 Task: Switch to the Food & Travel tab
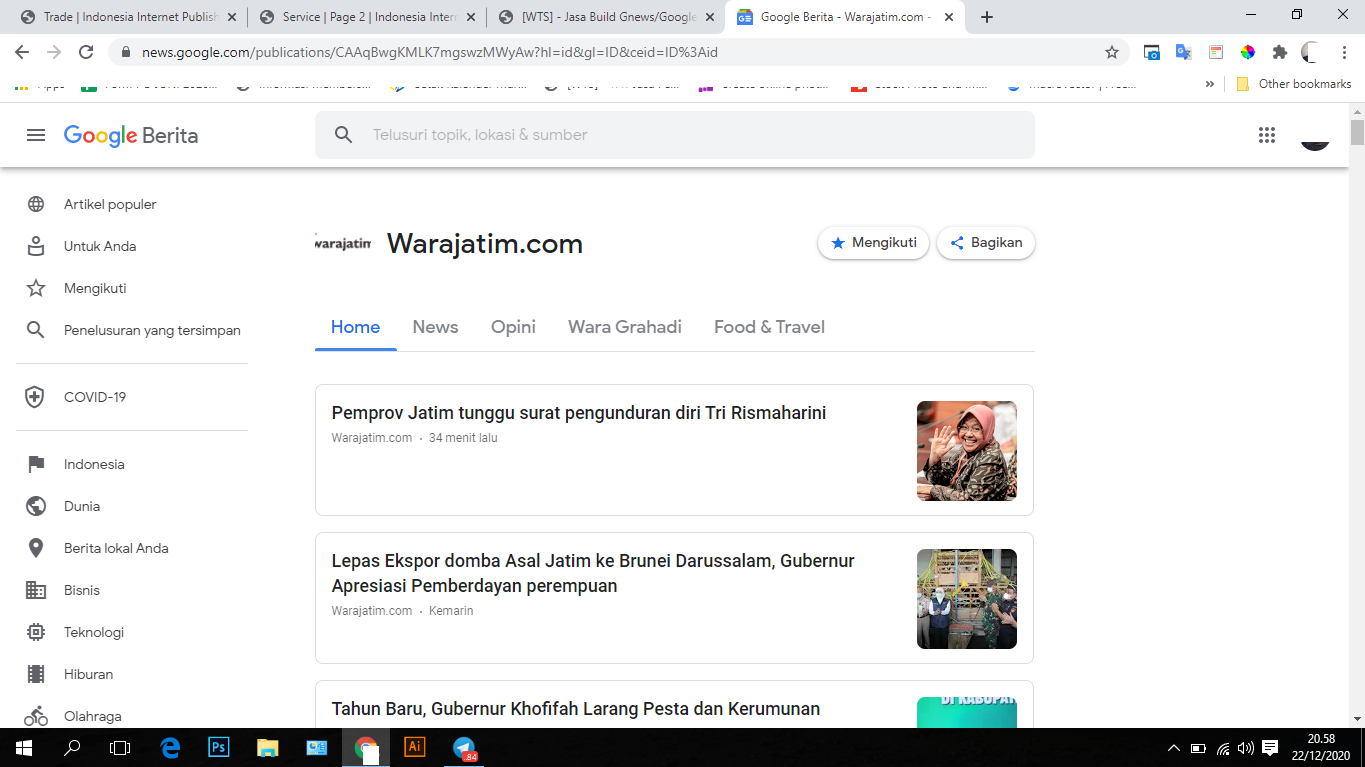coord(769,327)
